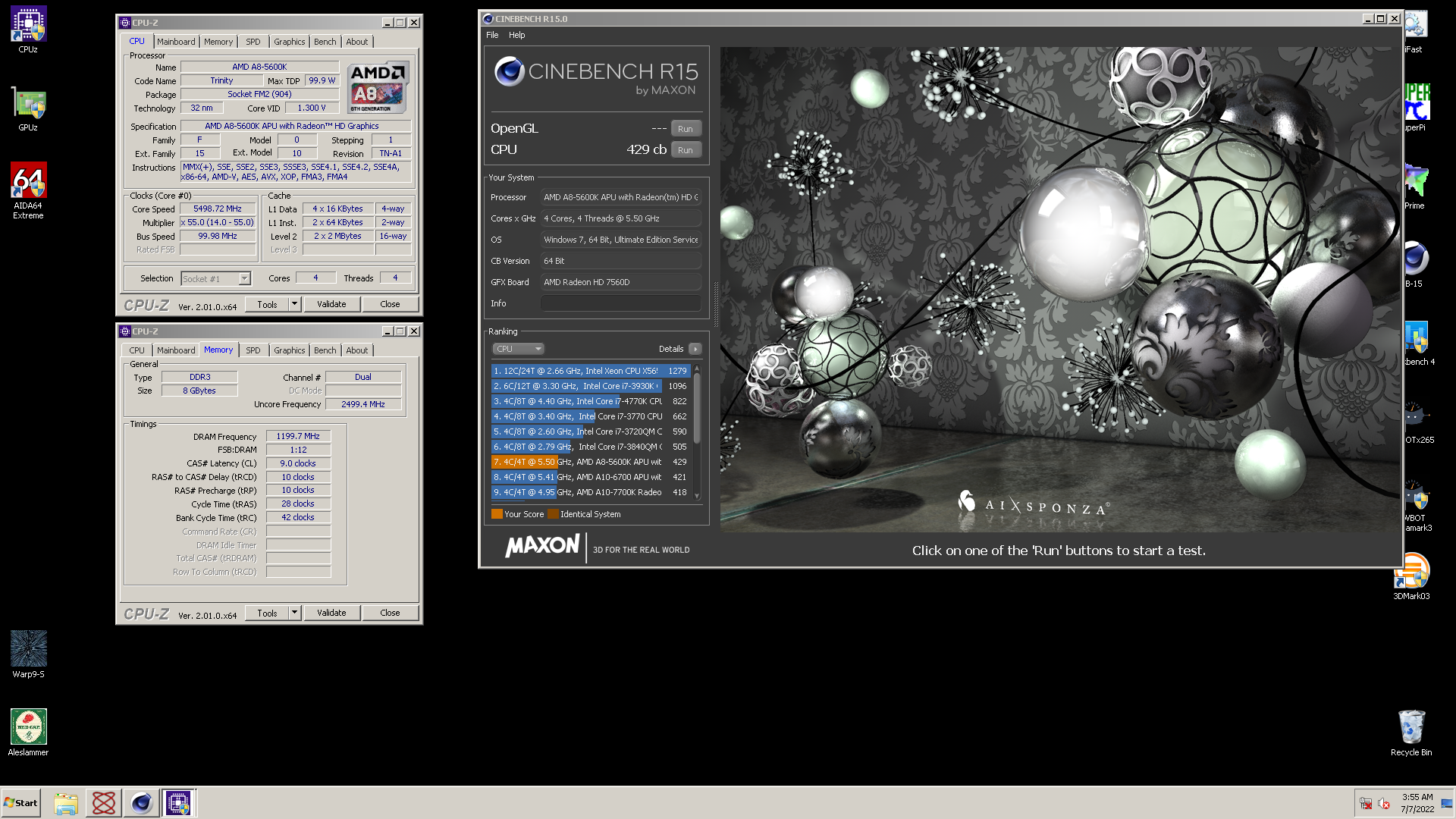Viewport: 1456px width, 819px height.
Task: Open the 3DMark03 desktop shortcut
Action: coord(1411,576)
